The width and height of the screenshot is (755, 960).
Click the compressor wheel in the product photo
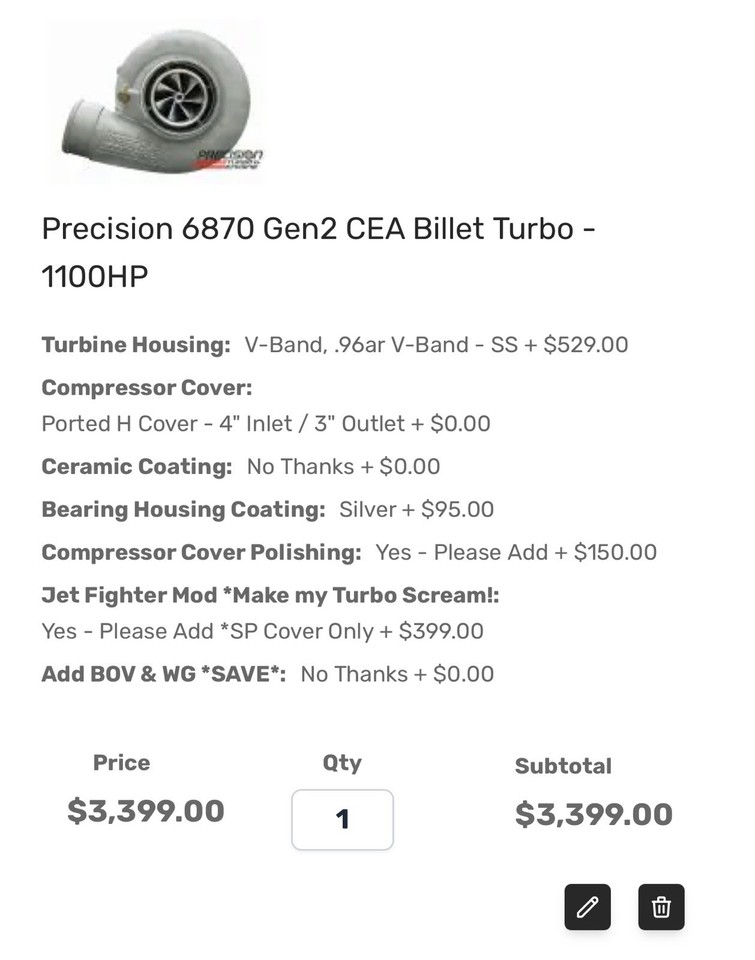click(x=180, y=95)
